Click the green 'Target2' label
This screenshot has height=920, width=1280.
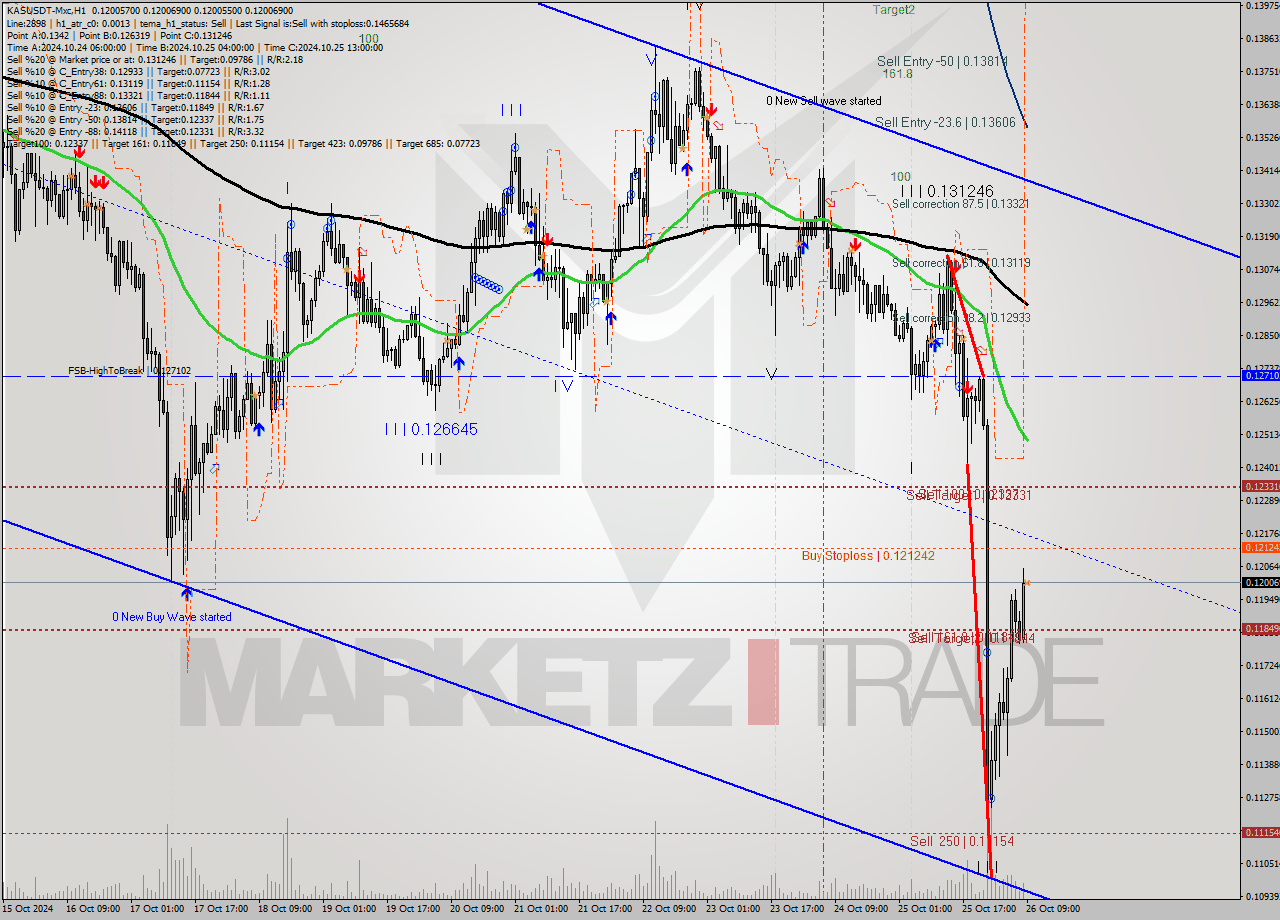pyautogui.click(x=893, y=10)
